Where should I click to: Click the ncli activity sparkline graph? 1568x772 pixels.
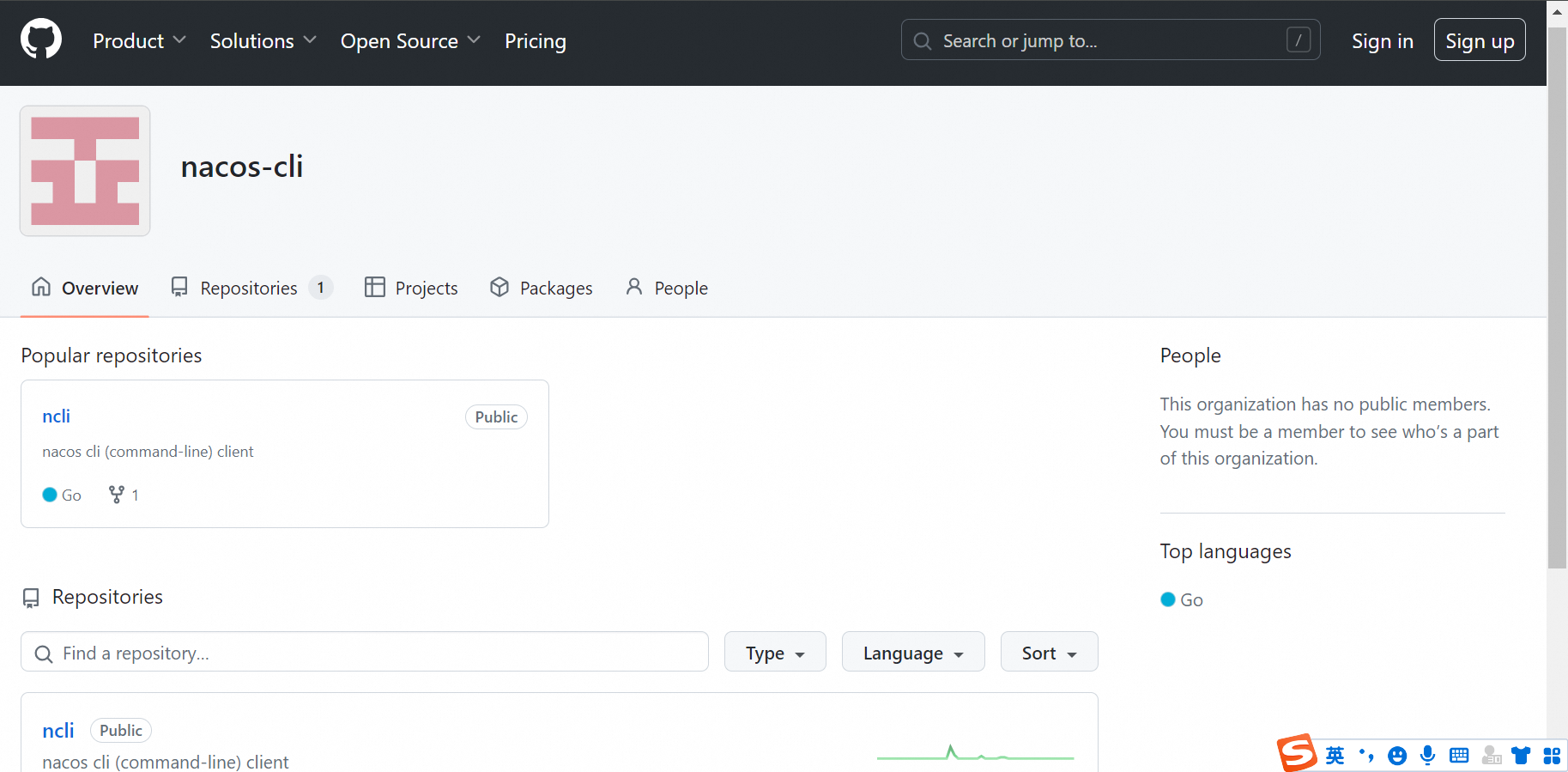[x=975, y=753]
